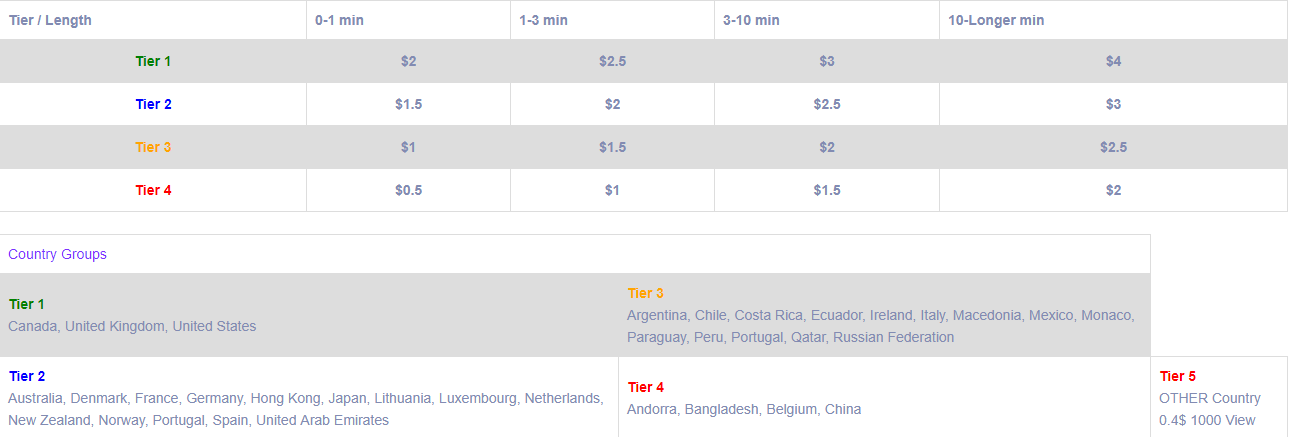Image resolution: width=1297 pixels, height=437 pixels.
Task: Click Tier 1 heading in Country Groups
Action: point(27,304)
